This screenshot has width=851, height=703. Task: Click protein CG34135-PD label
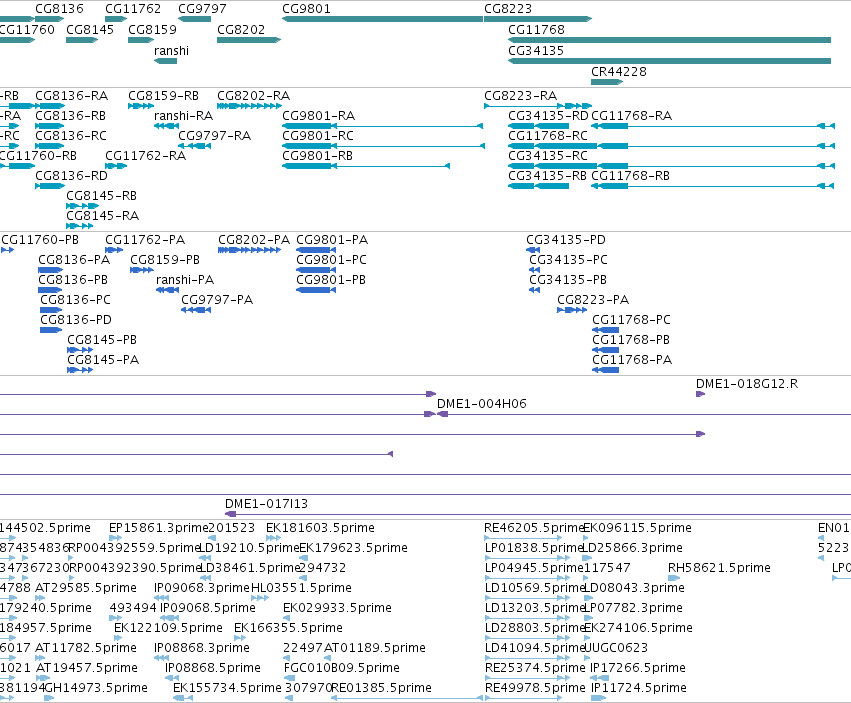566,240
